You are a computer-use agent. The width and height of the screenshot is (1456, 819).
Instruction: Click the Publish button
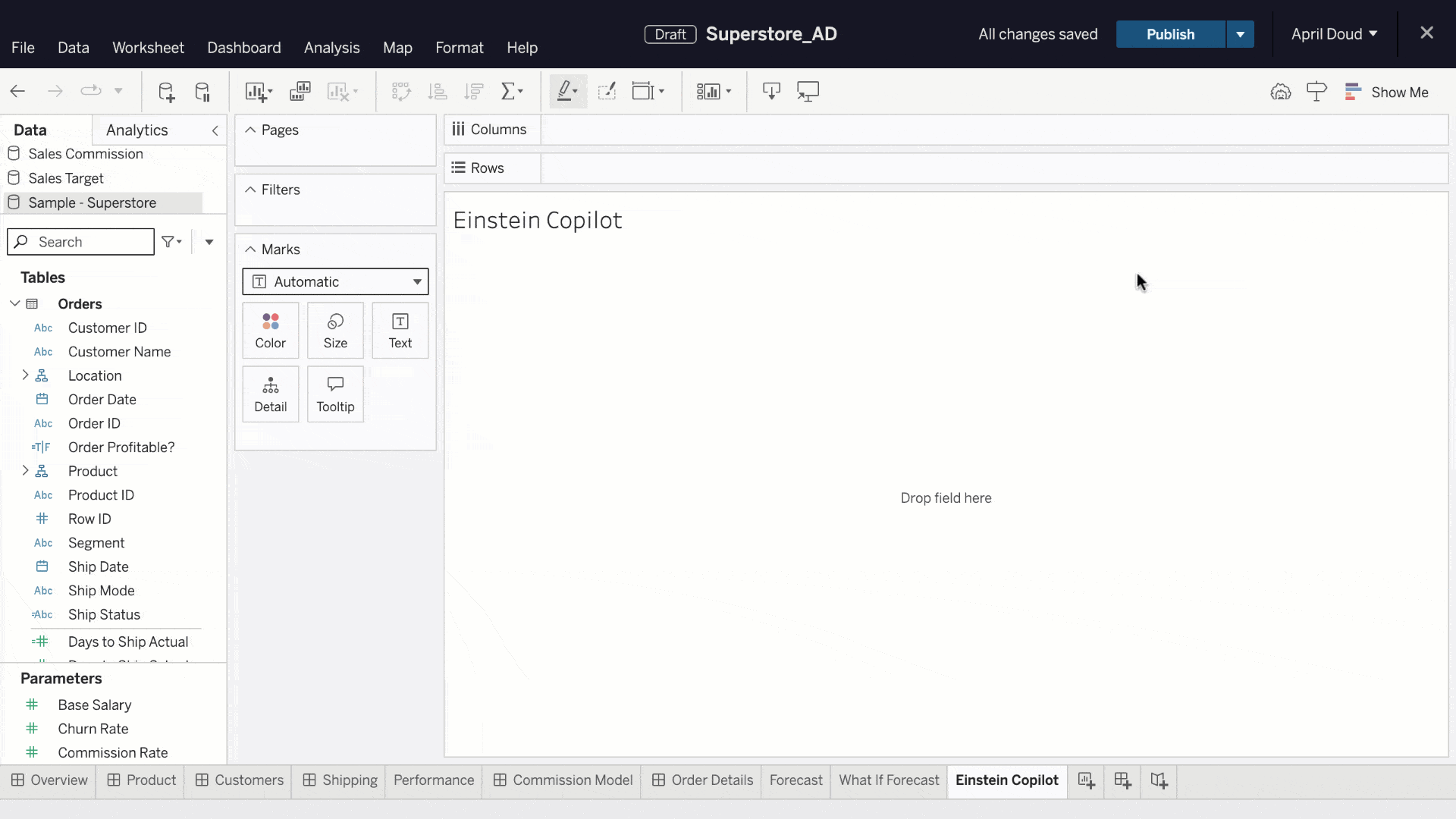pyautogui.click(x=1170, y=34)
